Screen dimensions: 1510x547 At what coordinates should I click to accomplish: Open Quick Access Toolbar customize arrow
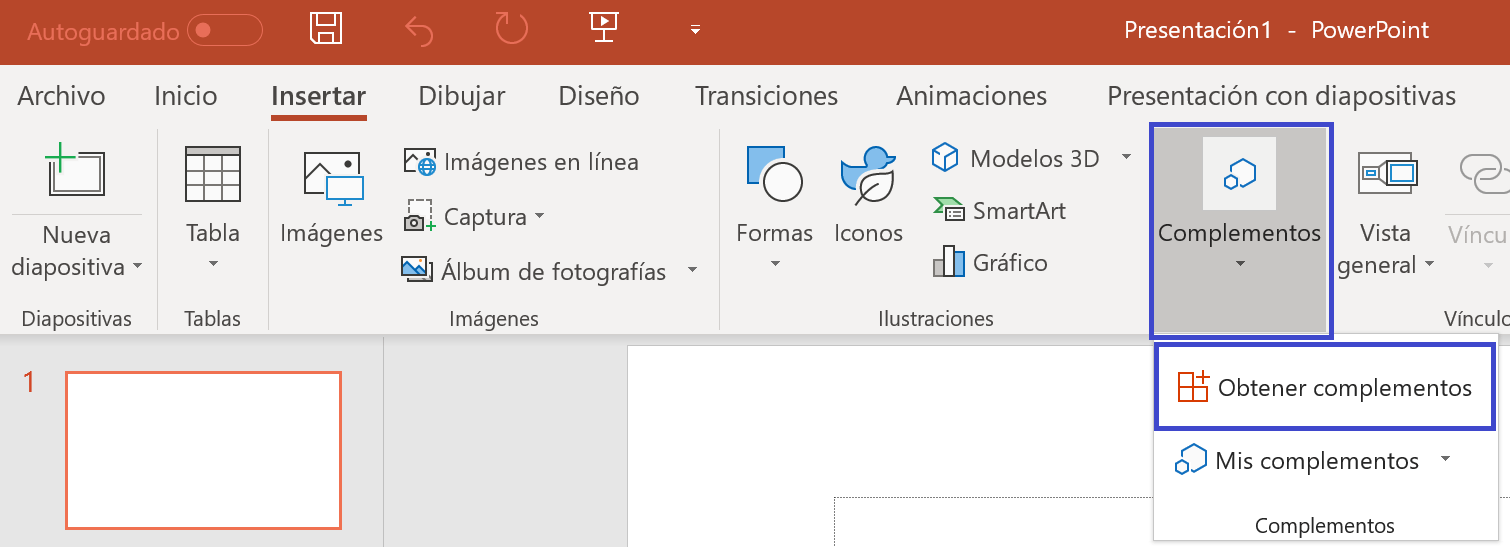[695, 31]
